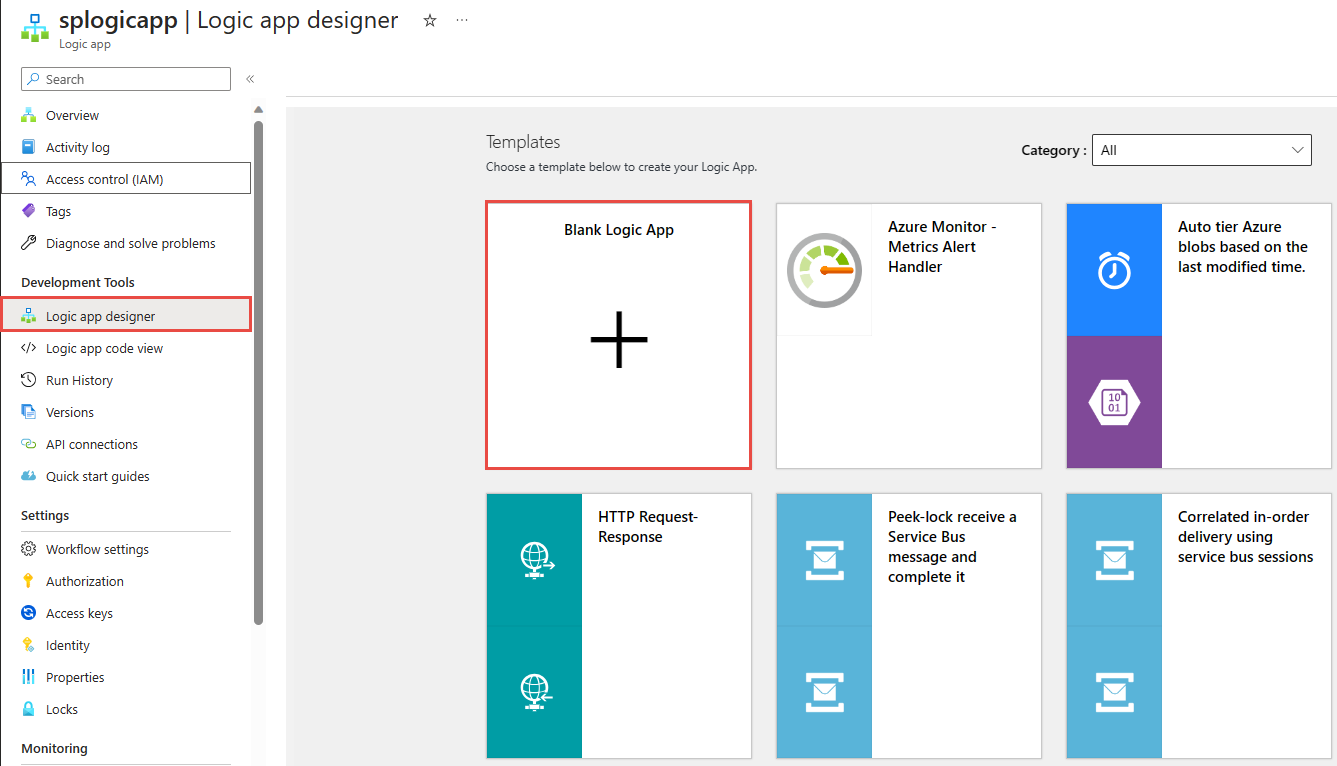1337x766 pixels.
Task: Click the plus icon in Blank Logic App
Action: coord(619,340)
